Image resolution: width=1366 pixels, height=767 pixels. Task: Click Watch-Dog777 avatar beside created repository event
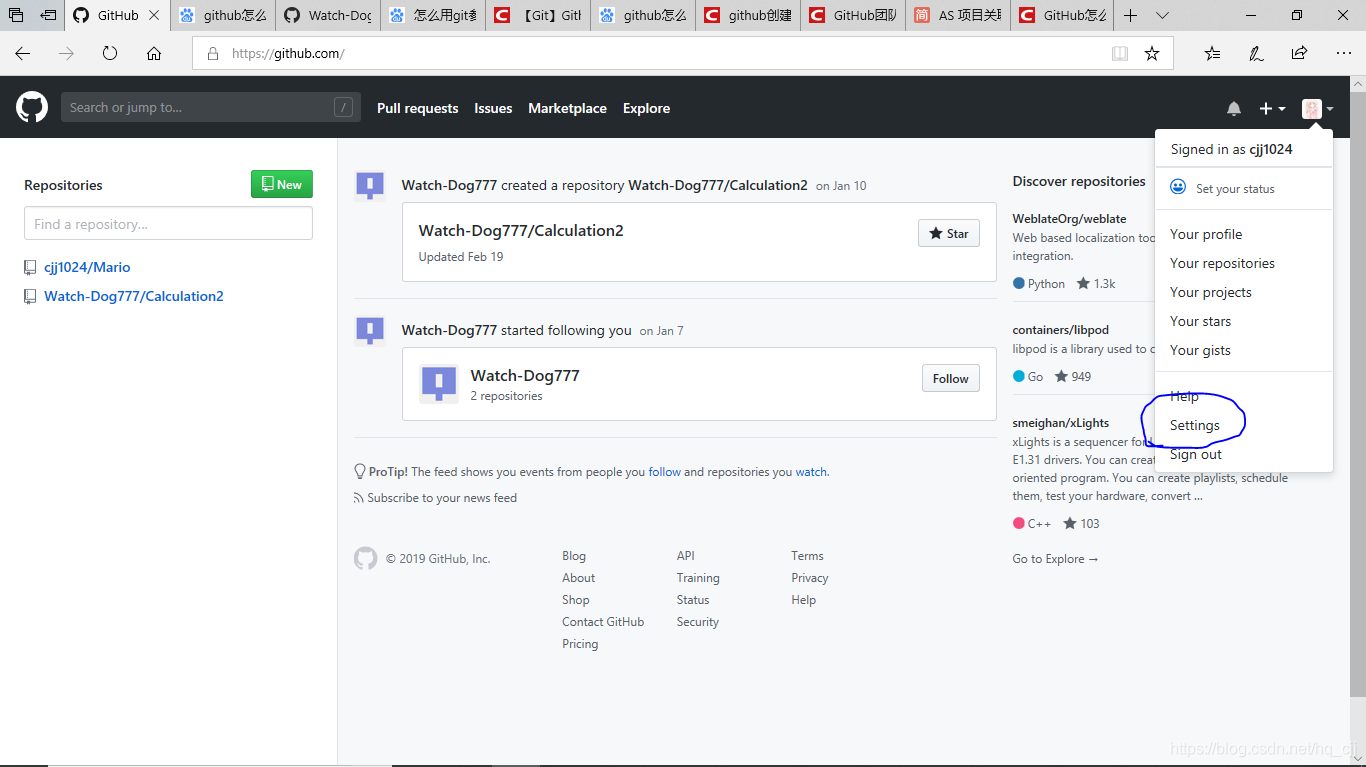370,185
